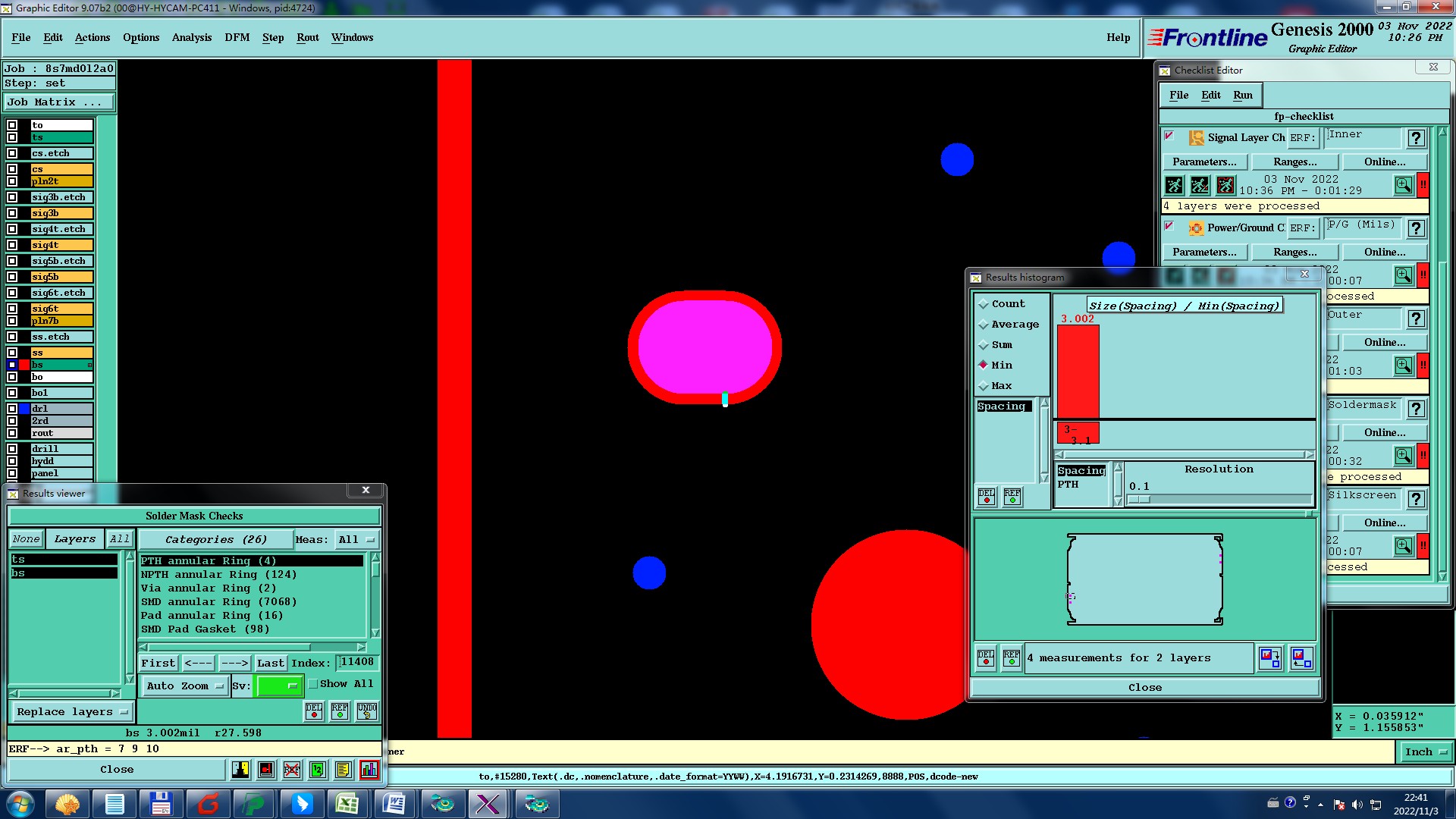Open the Rout menu
This screenshot has height=819, width=1456.
click(308, 37)
